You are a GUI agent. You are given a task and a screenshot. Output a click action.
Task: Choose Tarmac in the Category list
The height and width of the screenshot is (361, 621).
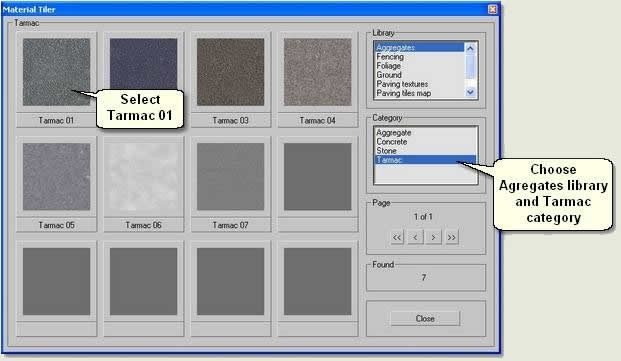point(425,160)
